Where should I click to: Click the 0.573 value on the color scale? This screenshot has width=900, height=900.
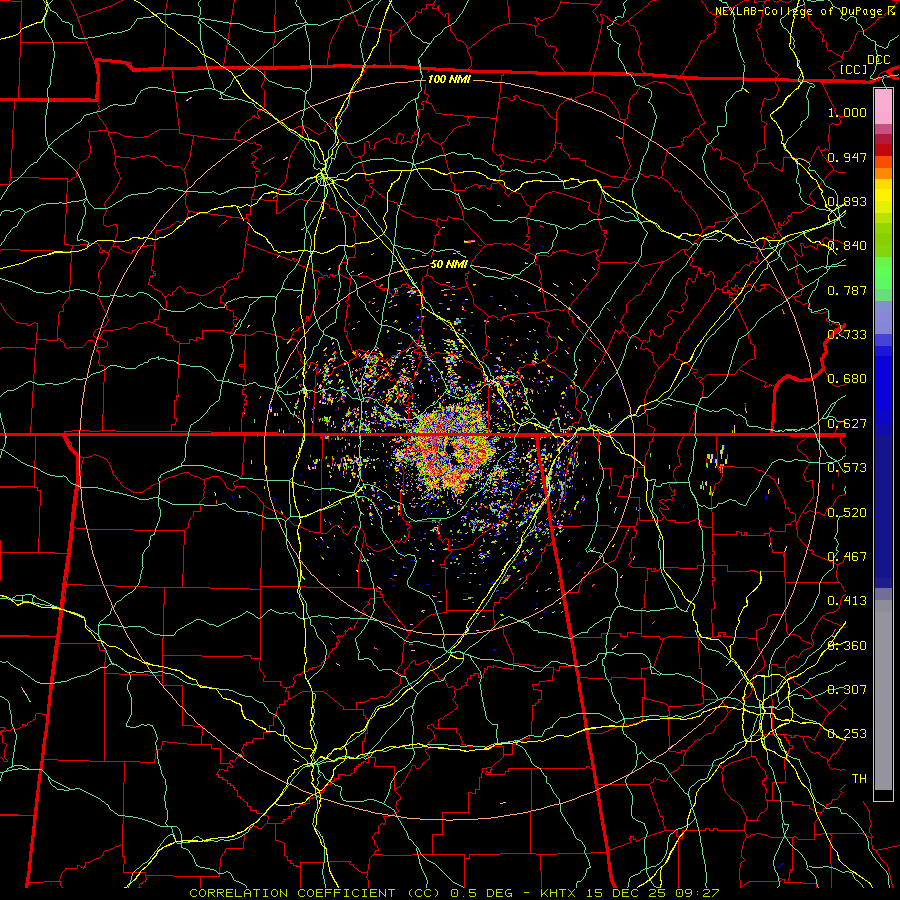pos(847,468)
